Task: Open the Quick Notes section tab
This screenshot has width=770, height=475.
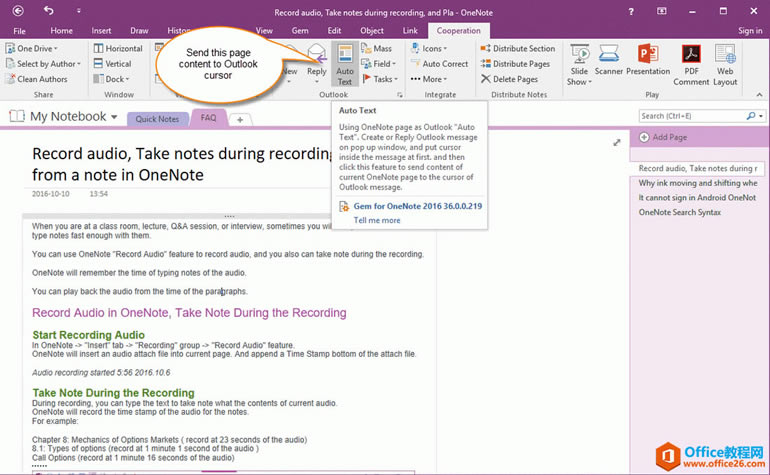Action: click(x=157, y=119)
